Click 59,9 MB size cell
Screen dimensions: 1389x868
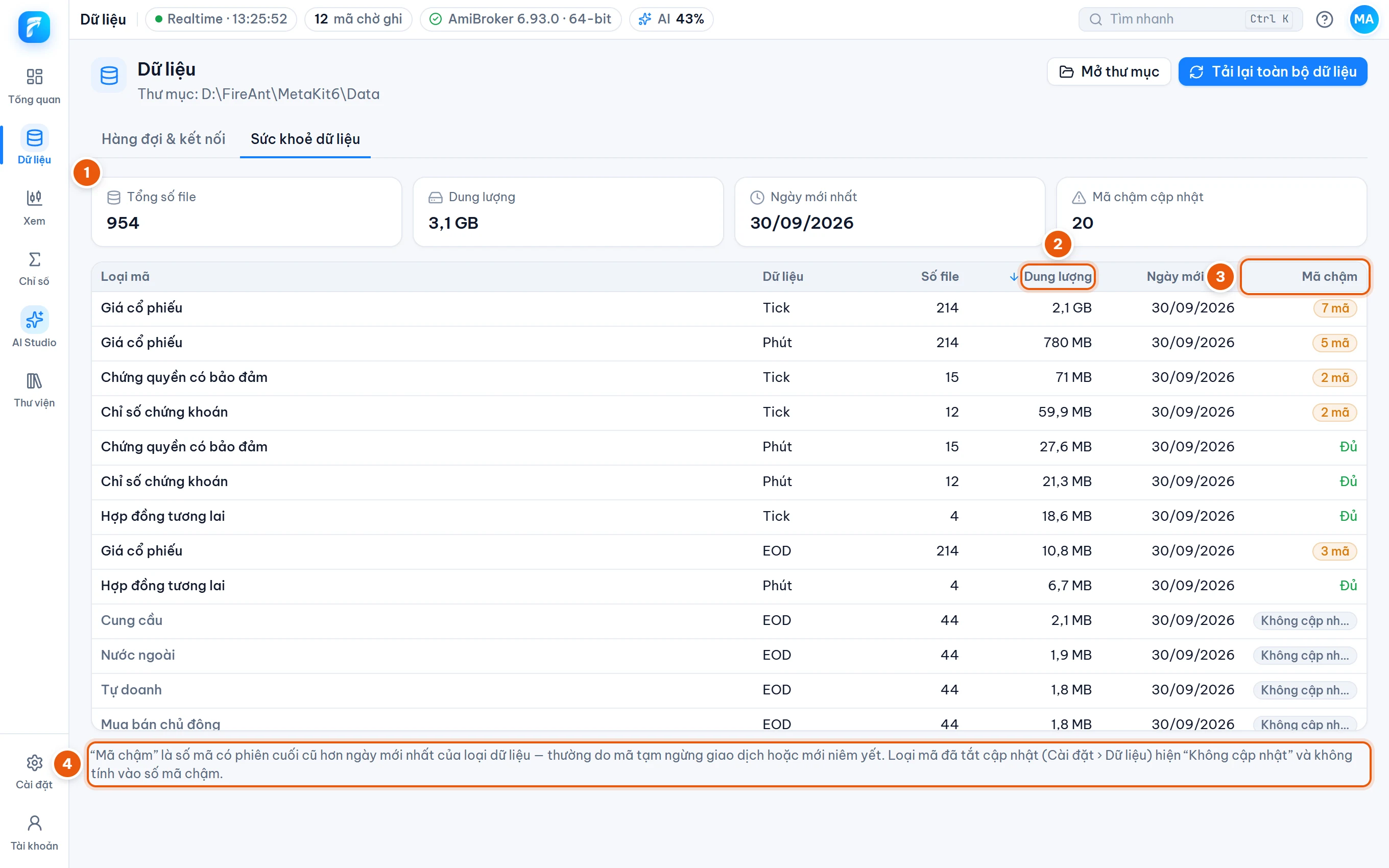pos(1065,412)
